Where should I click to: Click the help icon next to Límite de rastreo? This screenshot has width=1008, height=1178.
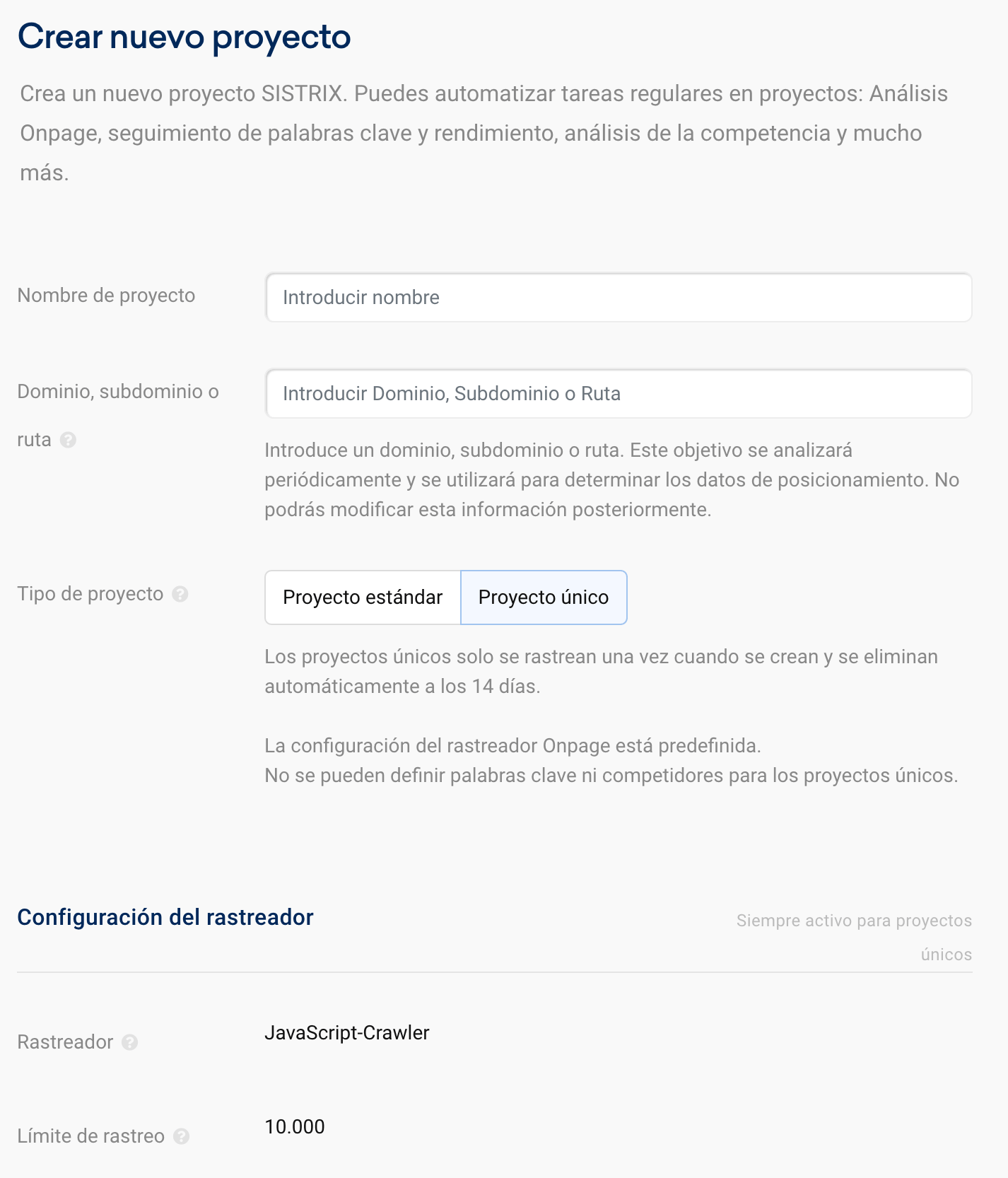click(182, 1136)
